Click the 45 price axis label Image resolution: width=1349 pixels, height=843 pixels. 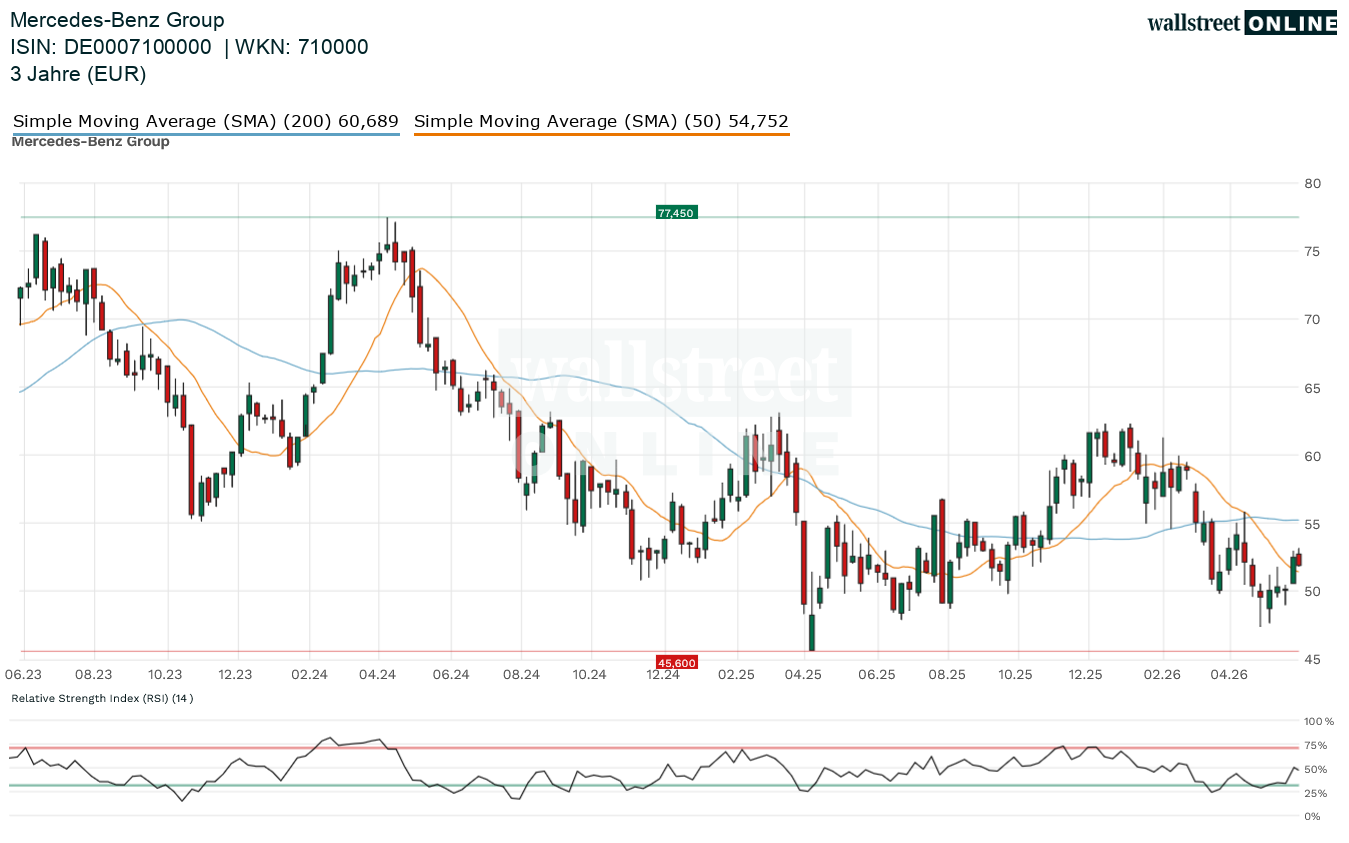pyautogui.click(x=1313, y=660)
